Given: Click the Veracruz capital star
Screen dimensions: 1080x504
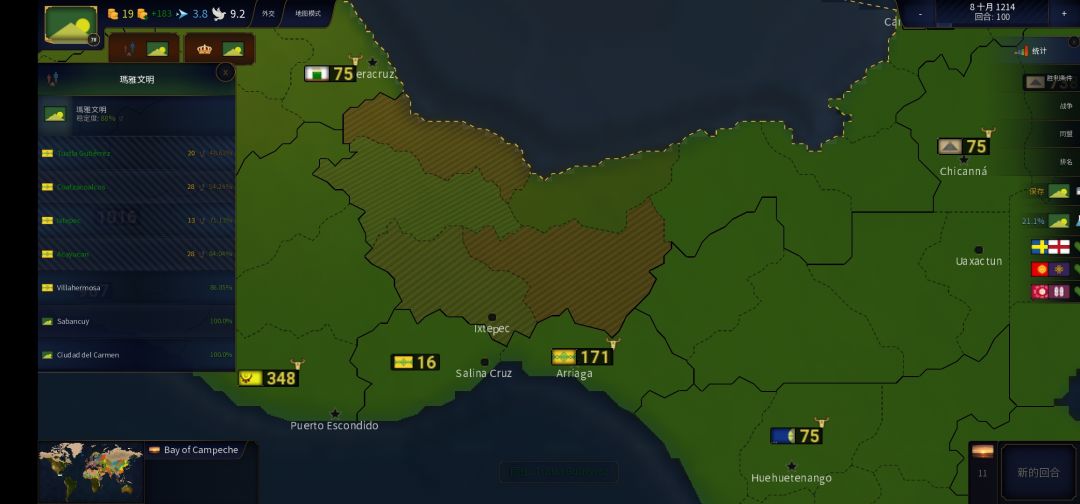Looking at the screenshot, I should [373, 62].
